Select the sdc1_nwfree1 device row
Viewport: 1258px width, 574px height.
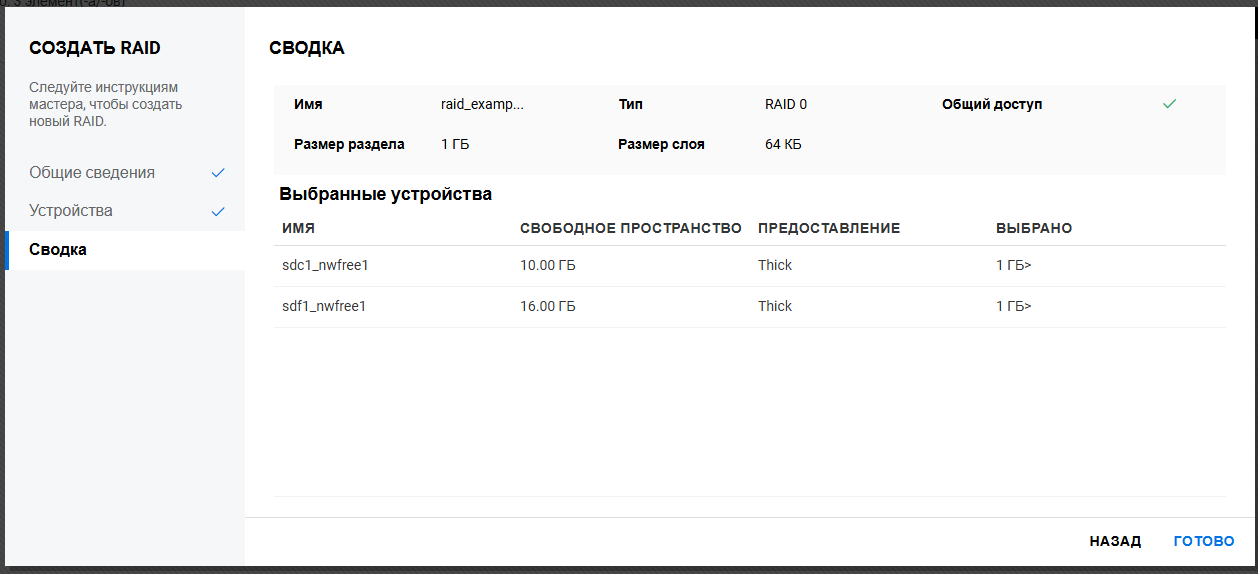[x=327, y=266]
